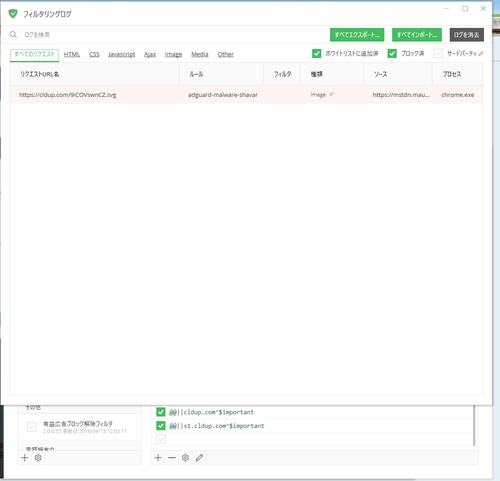Viewport: 500px width, 481px height.
Task: Open the gear settings under the filter list
Action: 38,458
